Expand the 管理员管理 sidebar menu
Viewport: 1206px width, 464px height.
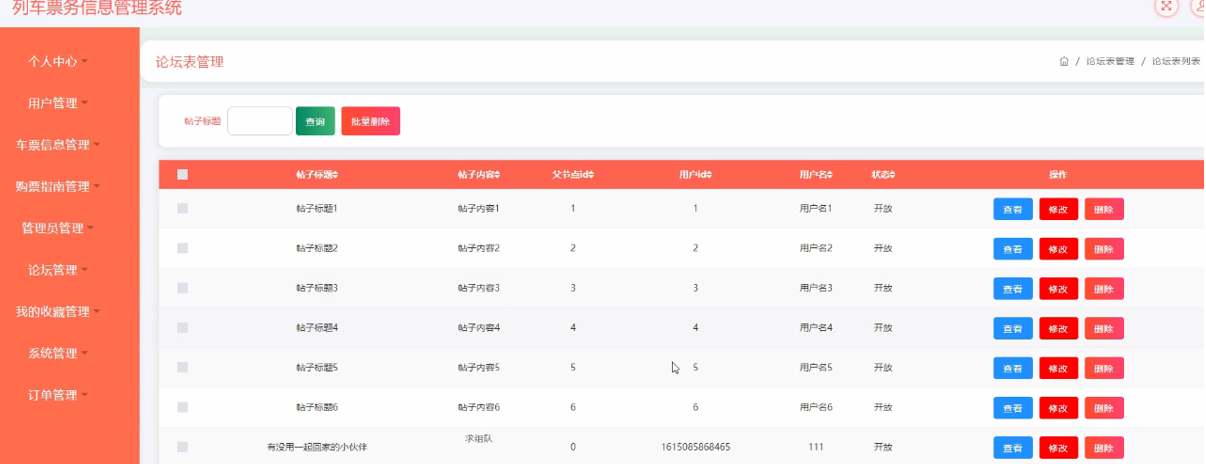click(59, 228)
